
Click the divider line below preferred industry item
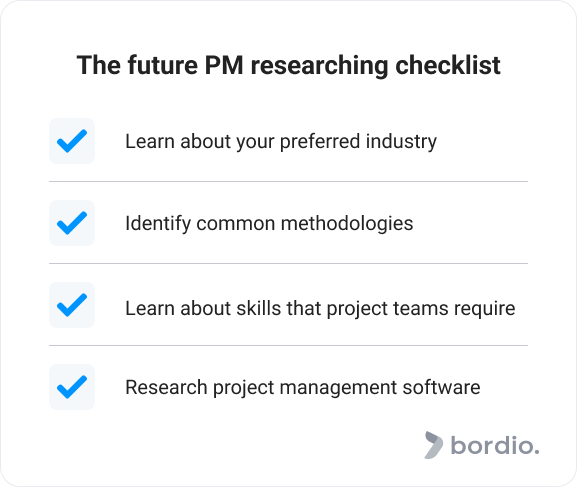pyautogui.click(x=288, y=181)
